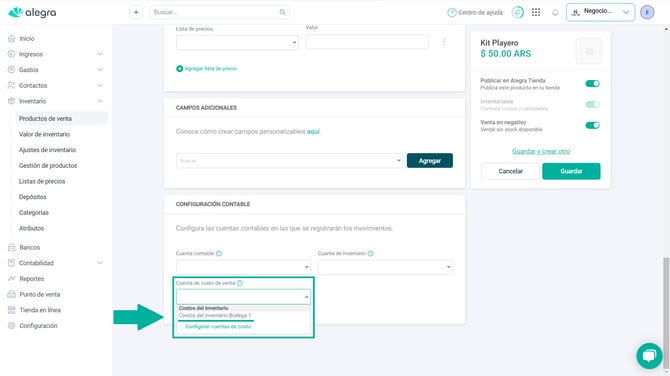Image resolution: width=670 pixels, height=376 pixels.
Task: Open the price list row options menu
Action: [444, 42]
